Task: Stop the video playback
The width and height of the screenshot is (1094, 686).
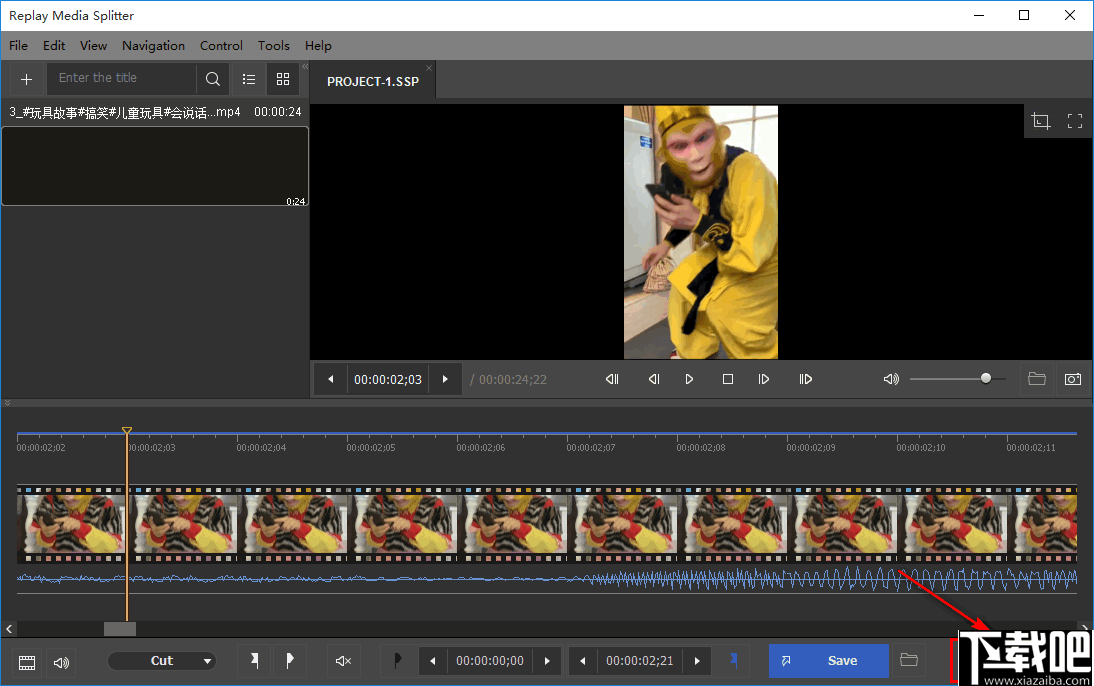Action: [728, 379]
